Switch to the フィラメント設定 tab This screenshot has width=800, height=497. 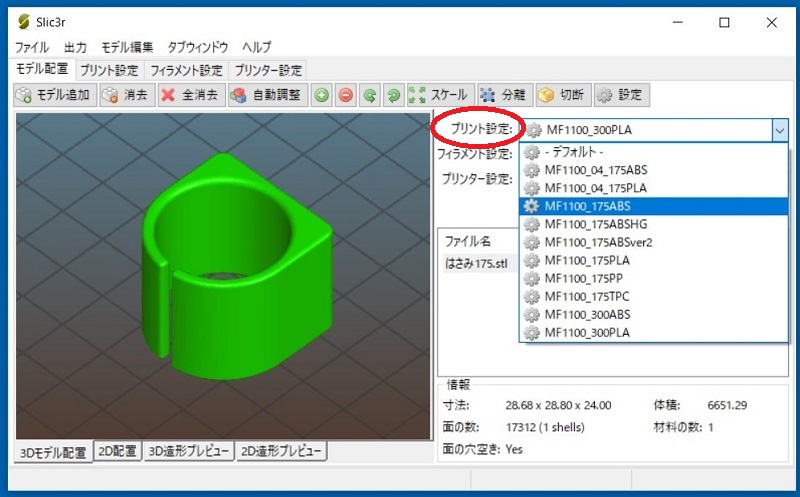coord(186,70)
